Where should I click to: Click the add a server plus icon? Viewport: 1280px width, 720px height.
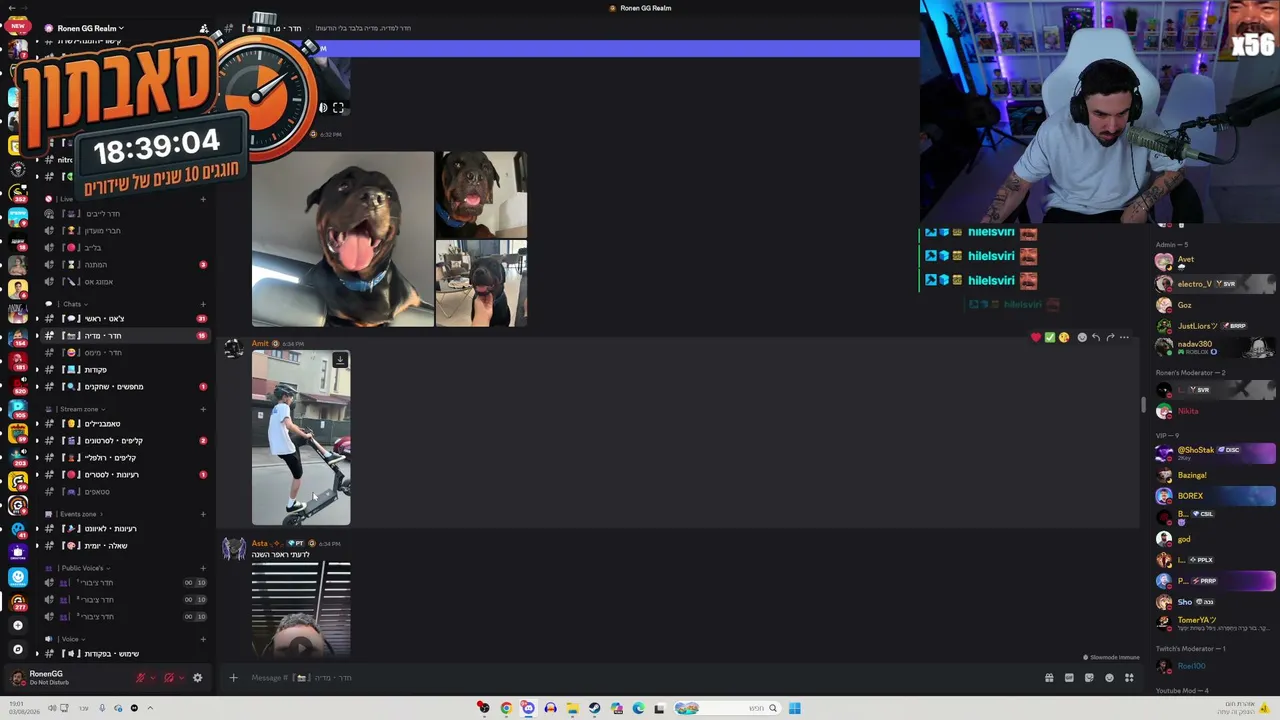pyautogui.click(x=17, y=625)
